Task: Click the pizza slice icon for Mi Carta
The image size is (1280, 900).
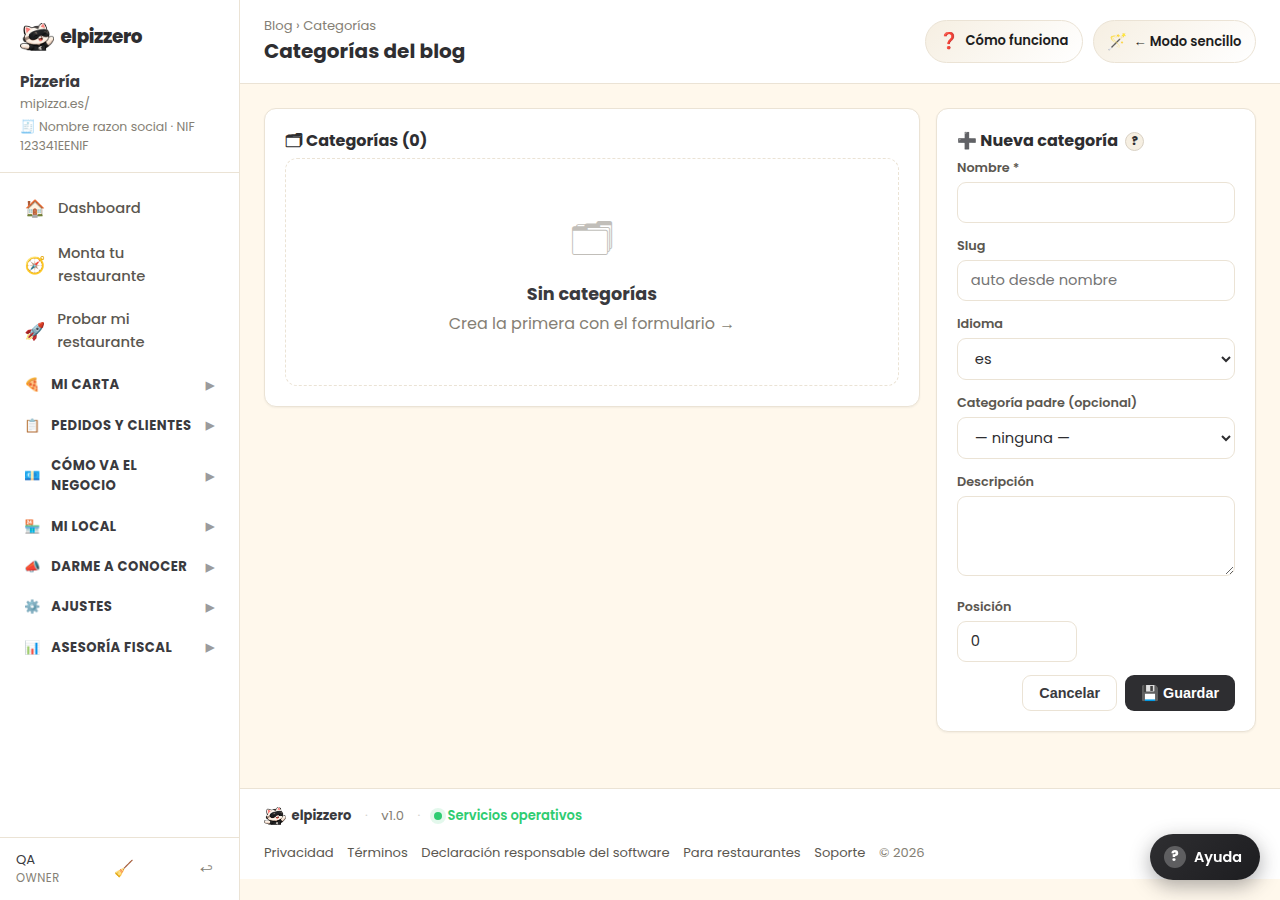Action: (x=32, y=384)
